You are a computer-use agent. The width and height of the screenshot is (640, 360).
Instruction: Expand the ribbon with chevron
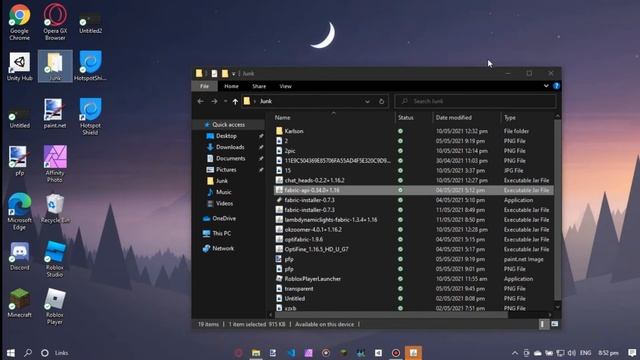[546, 86]
